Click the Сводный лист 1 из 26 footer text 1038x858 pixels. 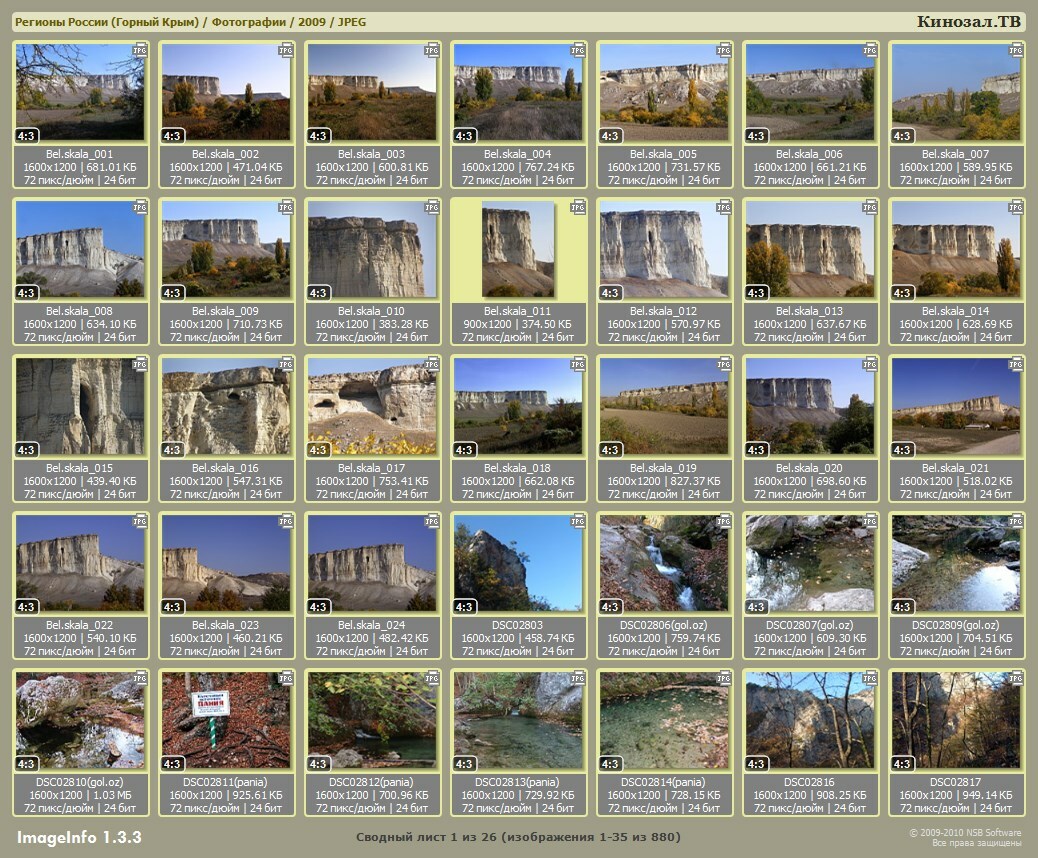(x=518, y=836)
